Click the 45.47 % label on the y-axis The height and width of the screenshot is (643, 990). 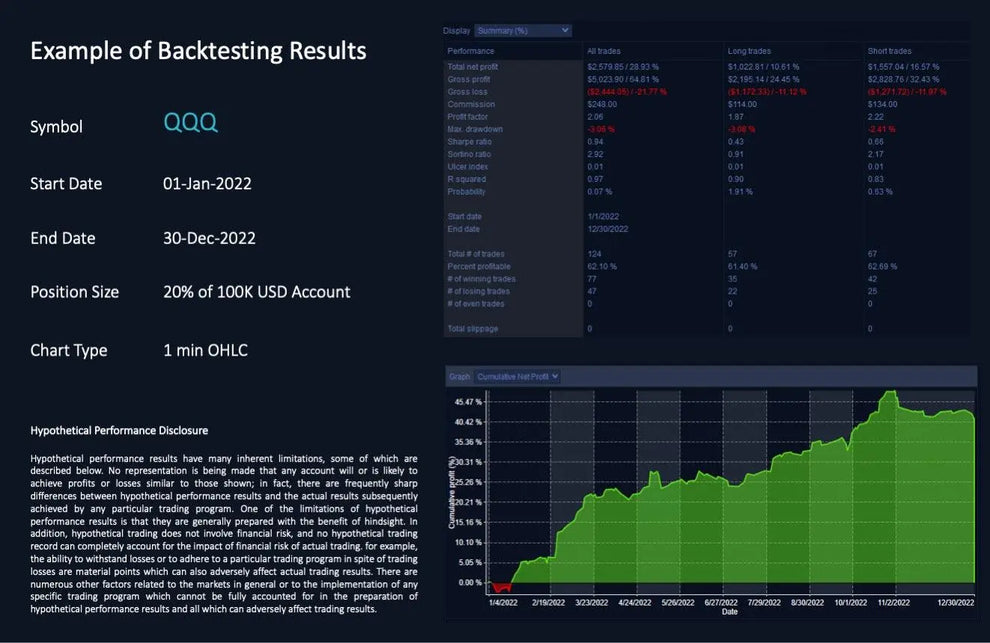click(468, 401)
